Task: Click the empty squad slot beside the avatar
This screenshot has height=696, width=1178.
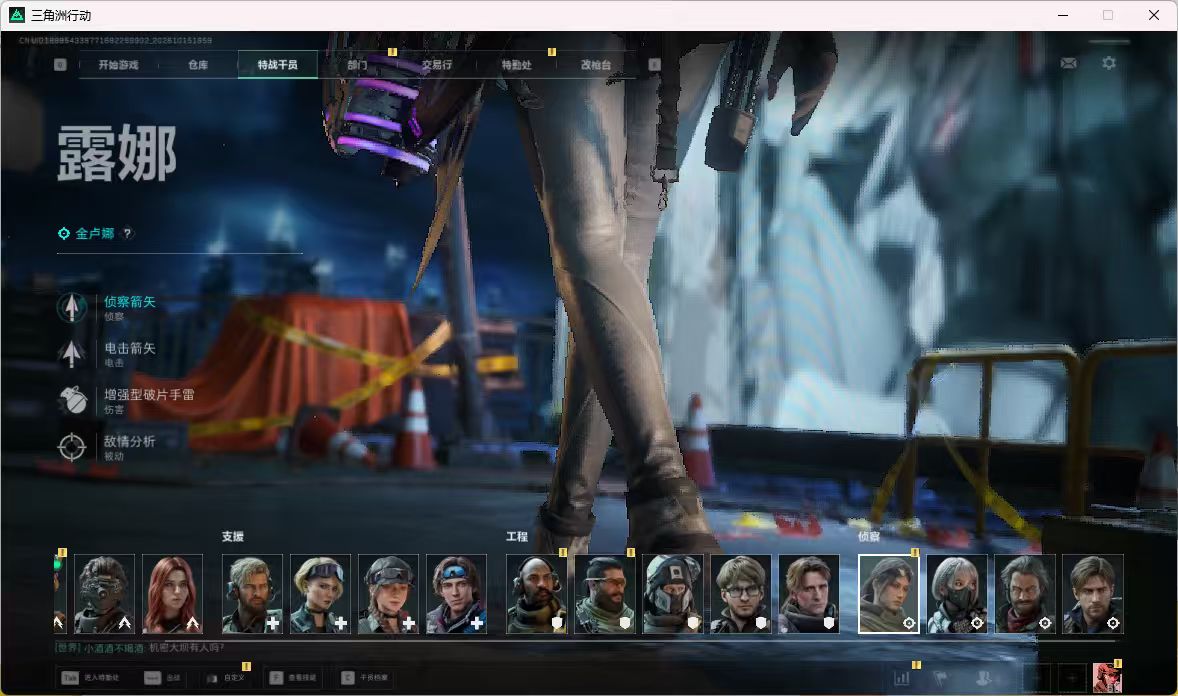Action: pyautogui.click(x=1072, y=678)
